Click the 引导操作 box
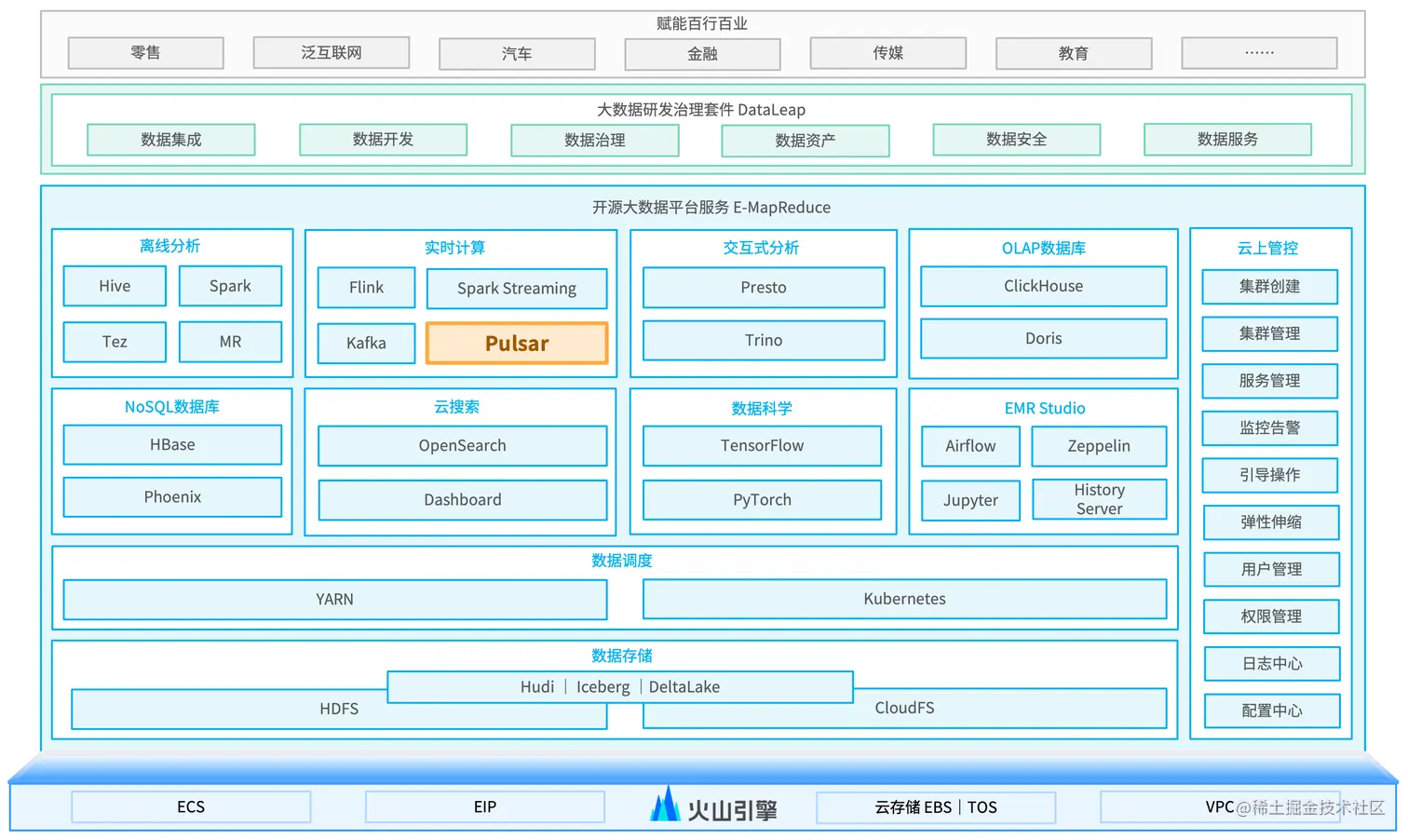Screen dimensions: 1408x840 click(1270, 475)
